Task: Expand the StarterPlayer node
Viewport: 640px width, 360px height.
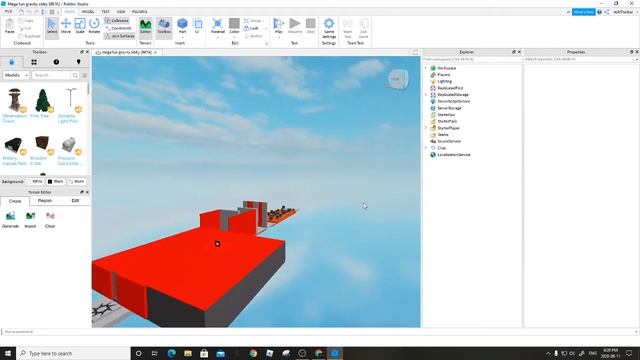Action: point(426,128)
